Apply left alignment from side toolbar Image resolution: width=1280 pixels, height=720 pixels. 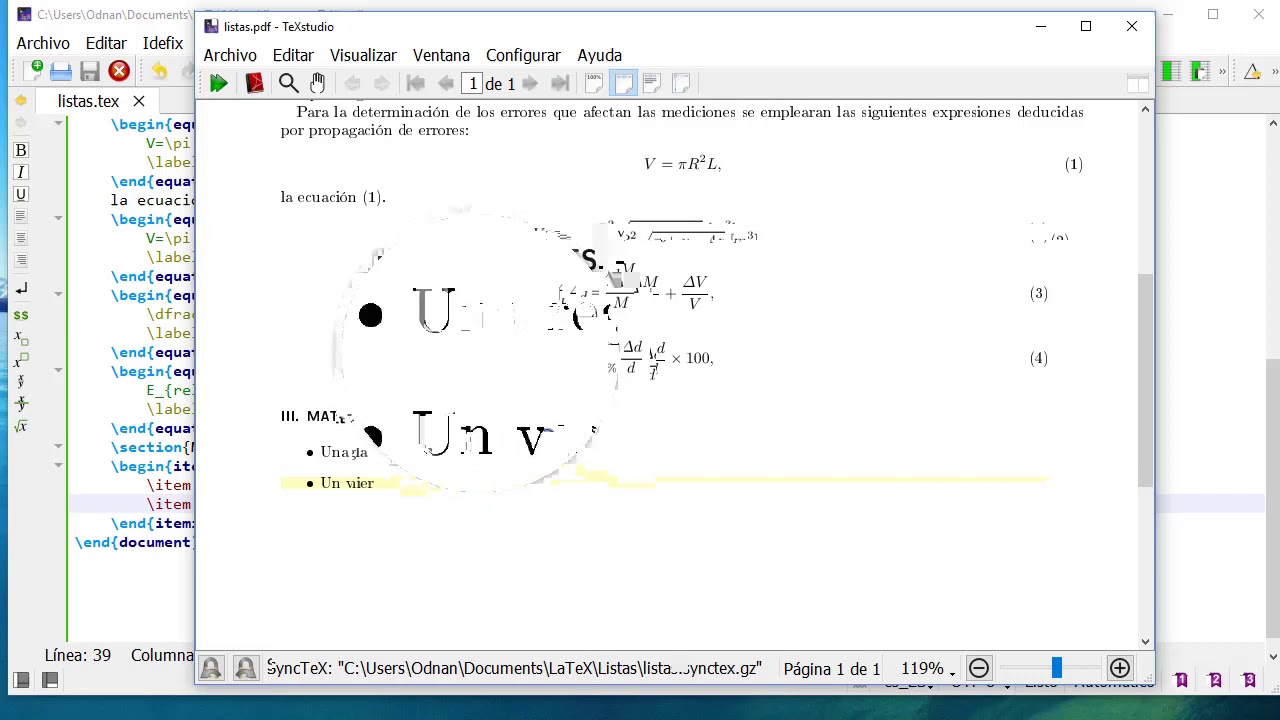[x=20, y=216]
